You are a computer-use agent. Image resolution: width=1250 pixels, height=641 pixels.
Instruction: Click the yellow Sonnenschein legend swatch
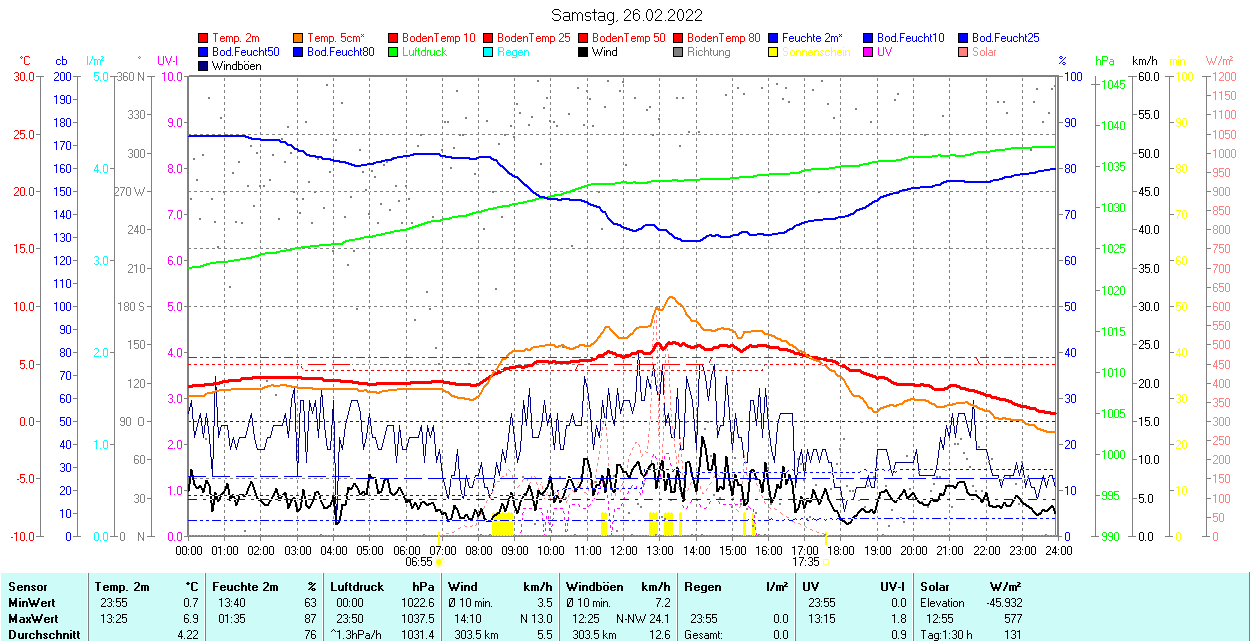(x=773, y=52)
